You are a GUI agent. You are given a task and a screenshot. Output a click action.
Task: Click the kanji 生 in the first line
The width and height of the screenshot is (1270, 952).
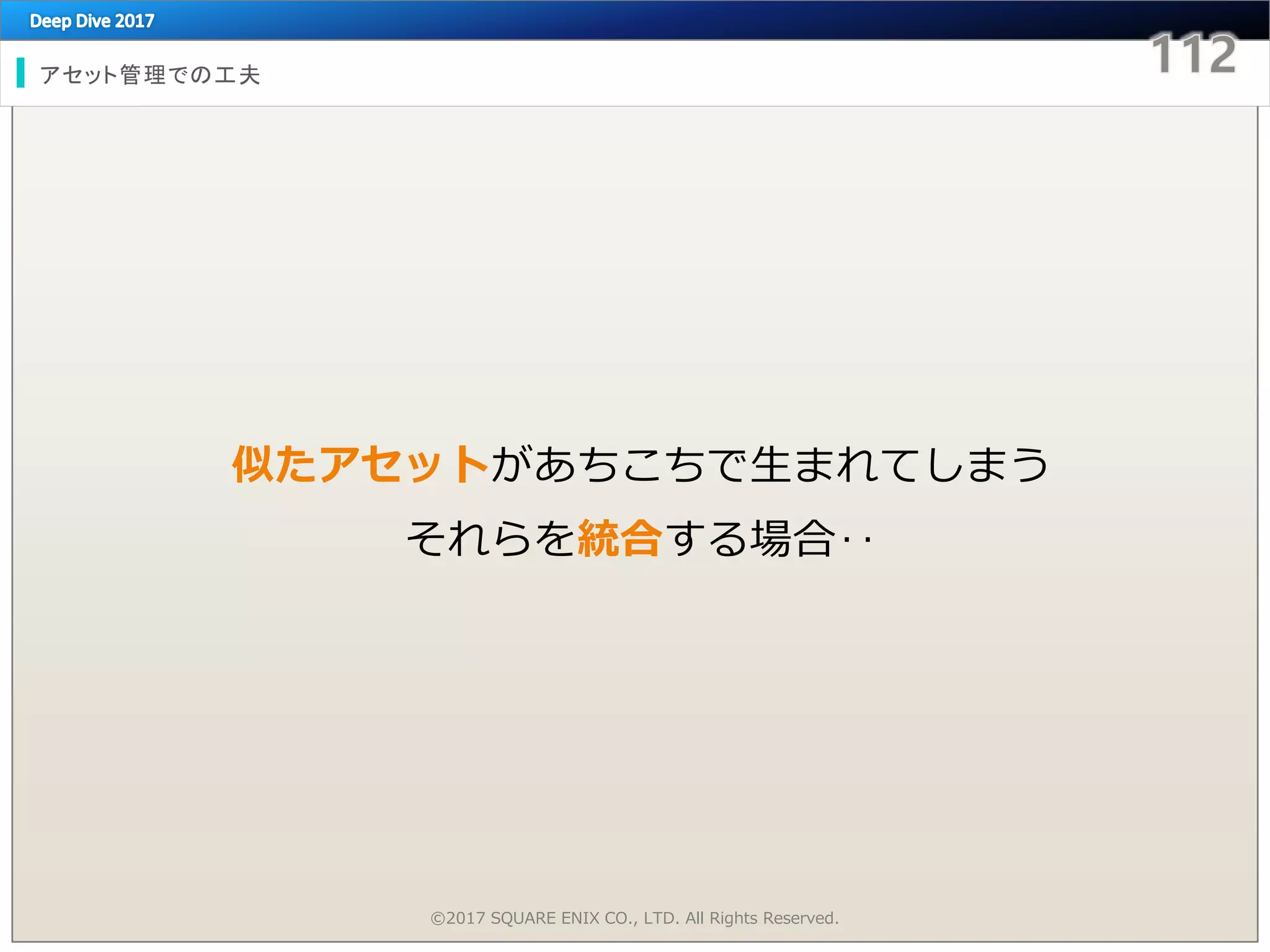click(x=771, y=464)
